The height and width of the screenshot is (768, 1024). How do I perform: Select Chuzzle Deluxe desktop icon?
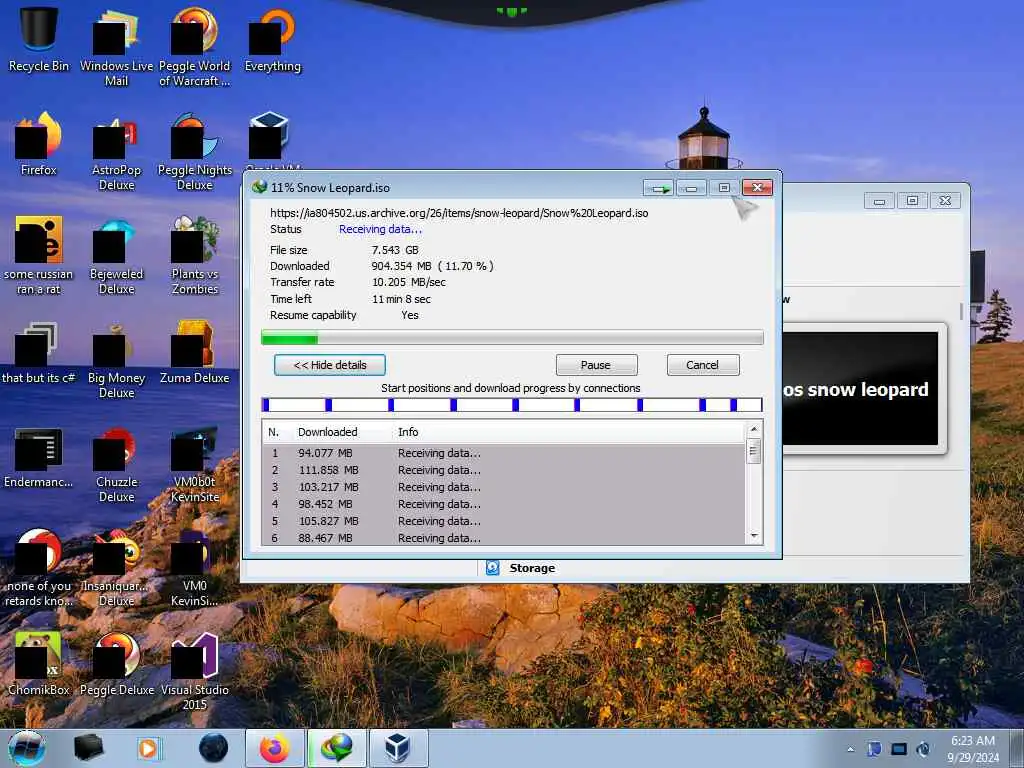click(116, 464)
